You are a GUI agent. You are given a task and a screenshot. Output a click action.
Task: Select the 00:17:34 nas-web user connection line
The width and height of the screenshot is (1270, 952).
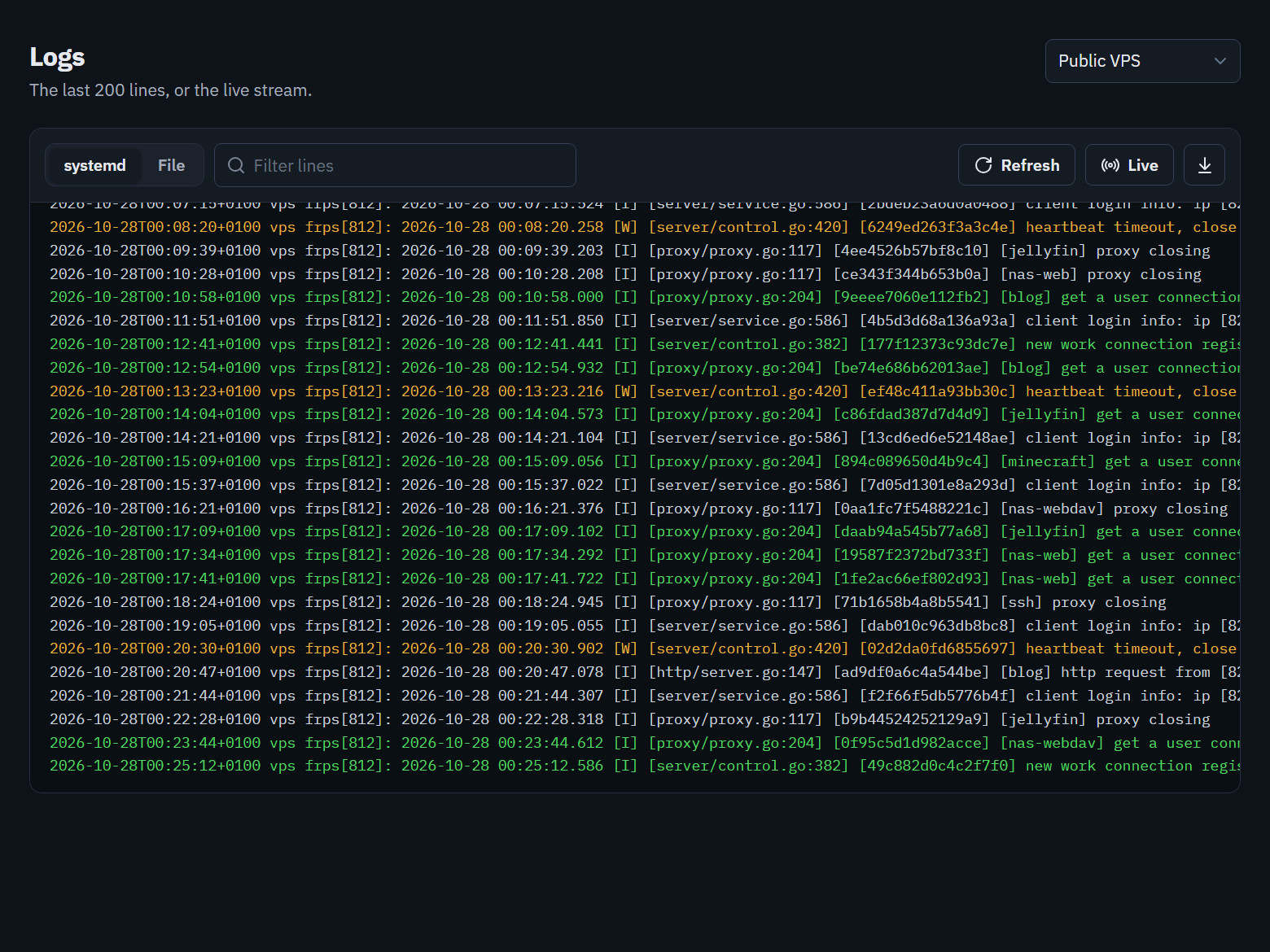[x=643, y=555]
